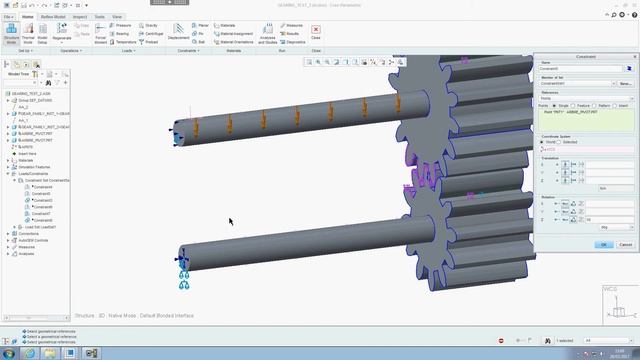Switch to the Refine Model tab
This screenshot has width=640, height=360.
coord(53,17)
